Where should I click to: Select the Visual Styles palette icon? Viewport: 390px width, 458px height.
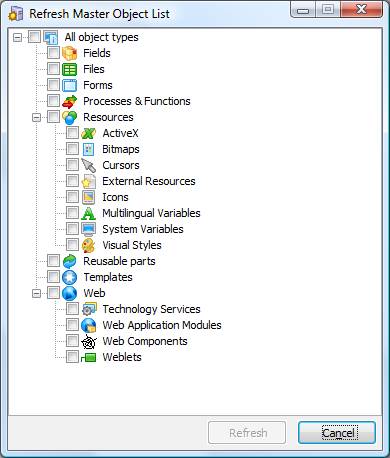pyautogui.click(x=89, y=245)
